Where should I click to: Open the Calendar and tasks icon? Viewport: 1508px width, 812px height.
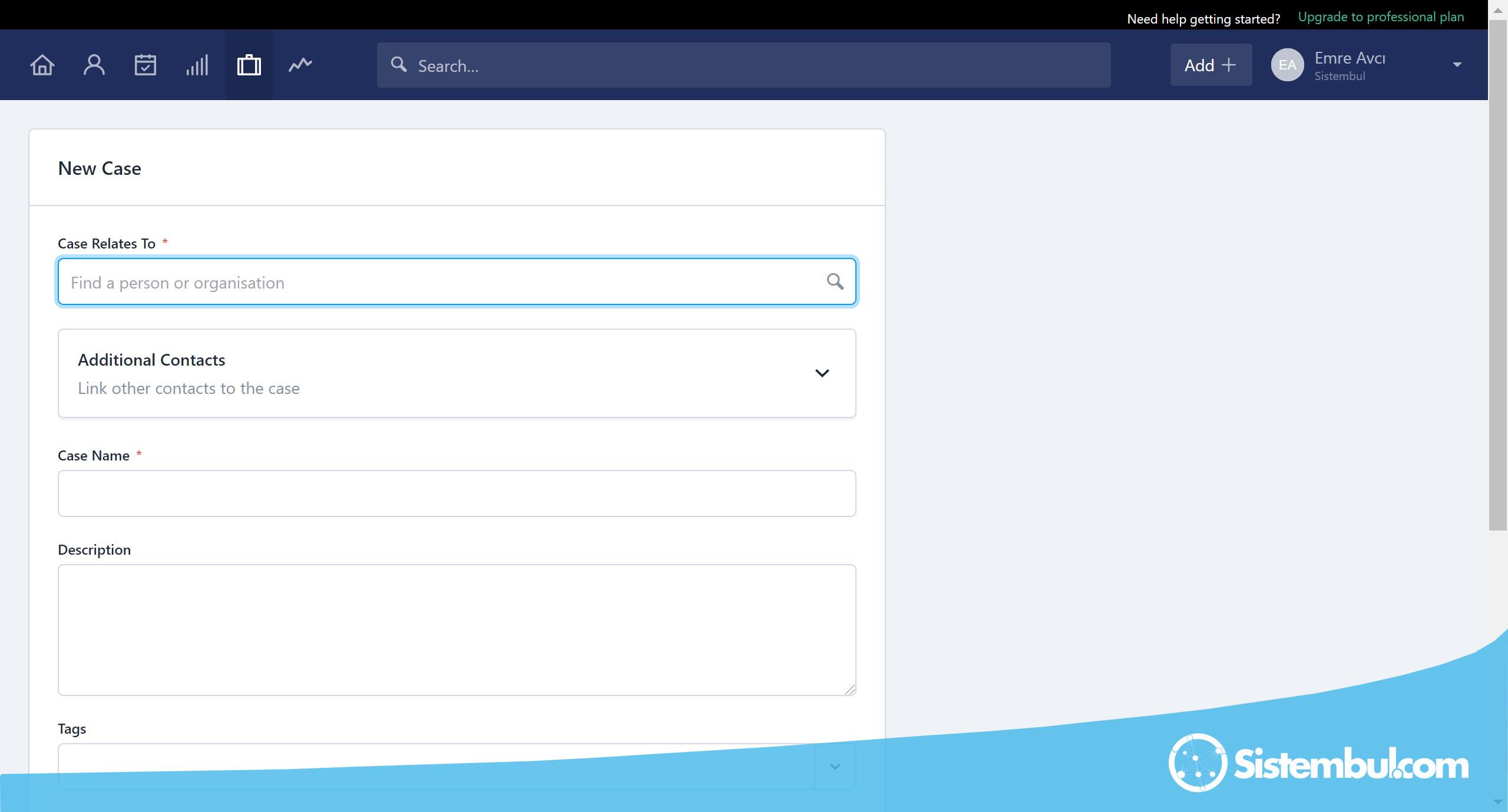coord(145,65)
